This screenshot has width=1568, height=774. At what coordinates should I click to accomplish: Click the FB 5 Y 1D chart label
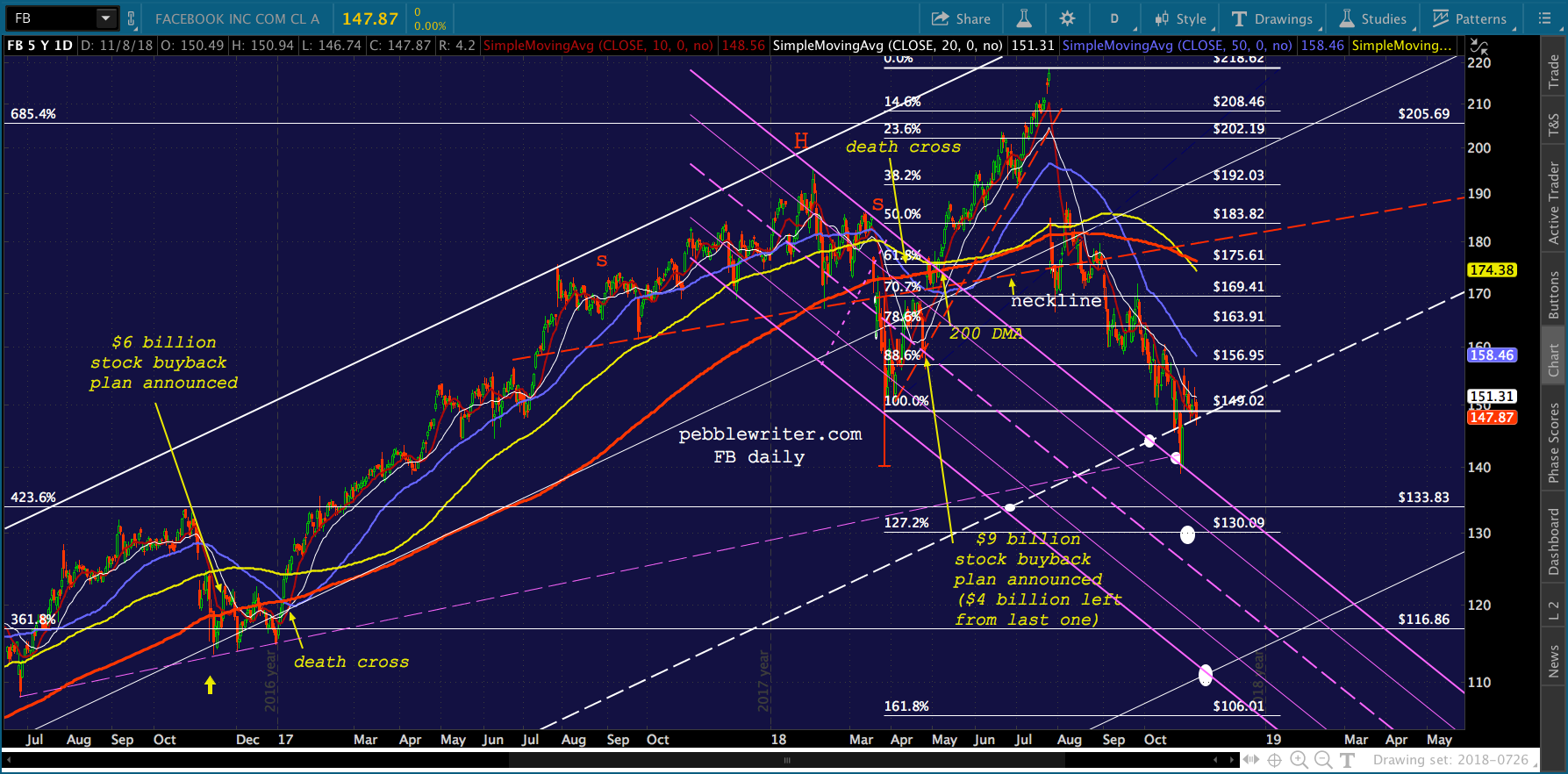[x=39, y=46]
